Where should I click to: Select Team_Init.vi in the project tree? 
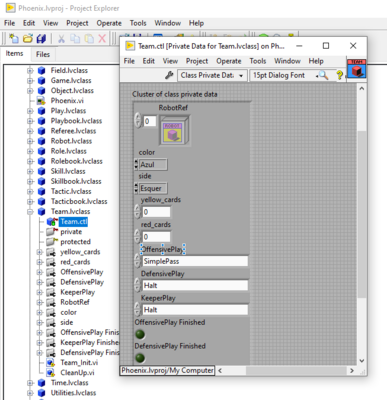(x=79, y=362)
